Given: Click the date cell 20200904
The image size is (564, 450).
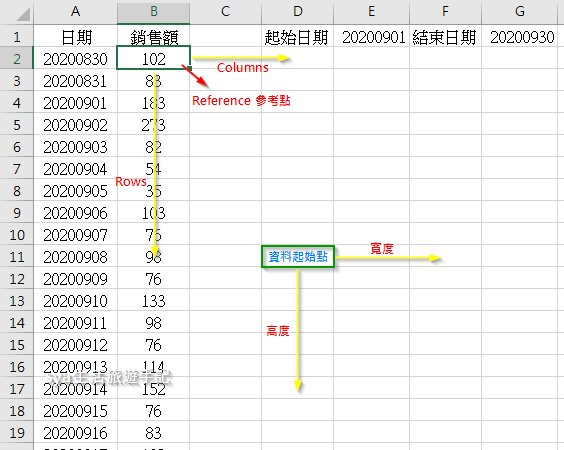Looking at the screenshot, I should tap(76, 169).
